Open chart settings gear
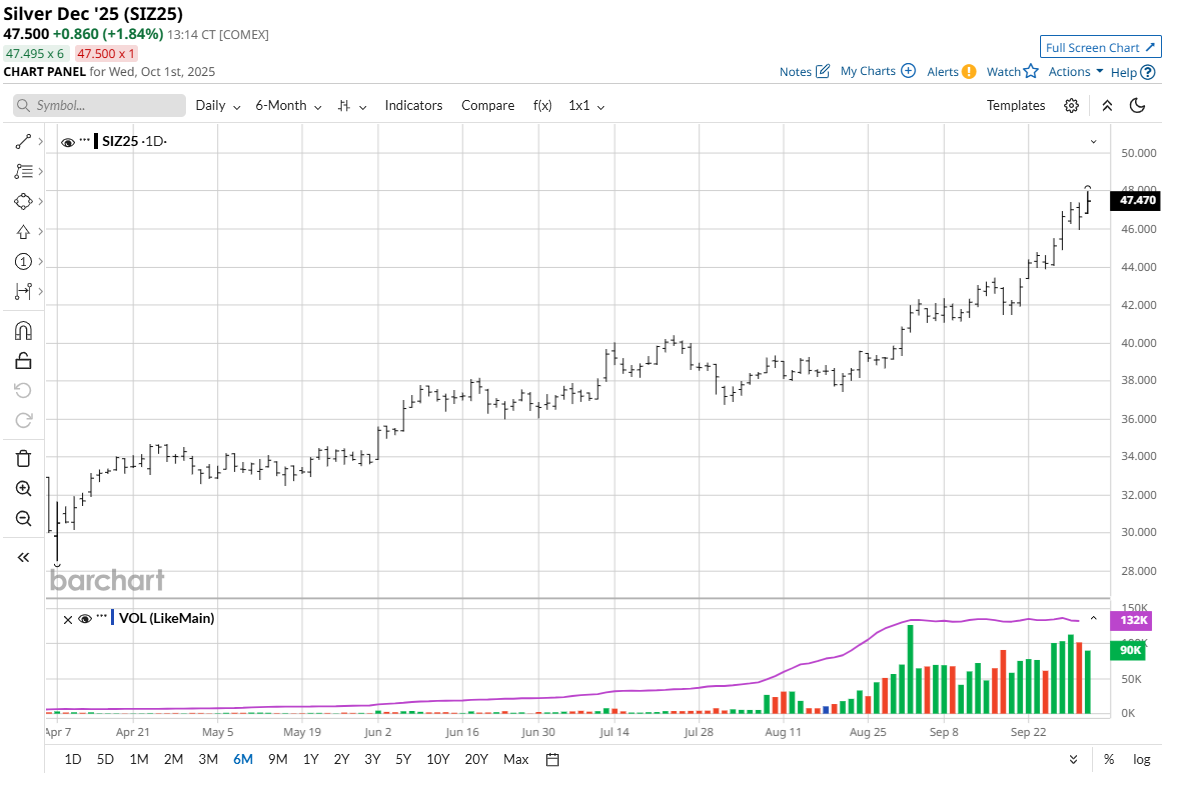The width and height of the screenshot is (1198, 796). [x=1071, y=105]
